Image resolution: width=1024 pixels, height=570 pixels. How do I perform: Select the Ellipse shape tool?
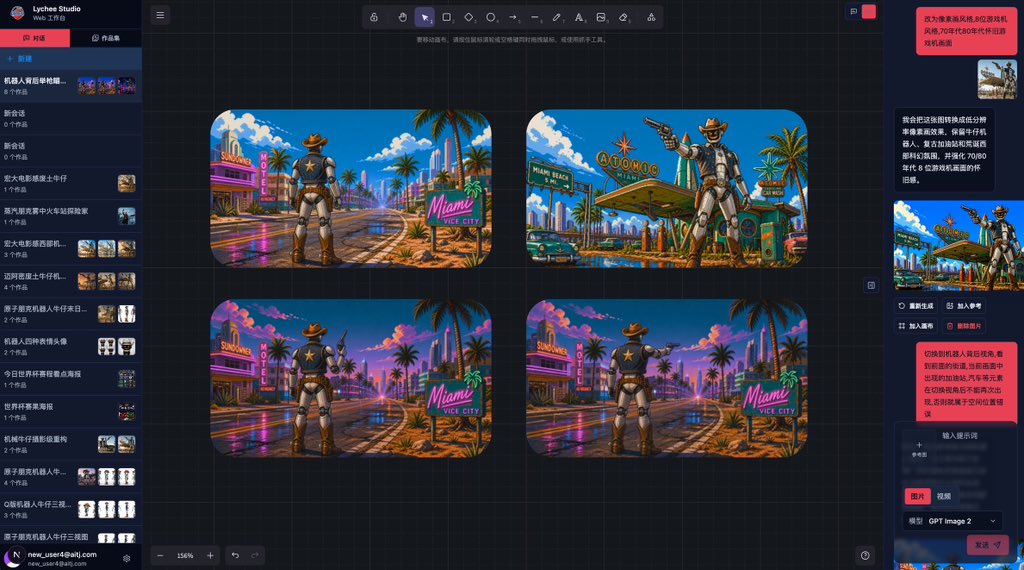point(490,17)
